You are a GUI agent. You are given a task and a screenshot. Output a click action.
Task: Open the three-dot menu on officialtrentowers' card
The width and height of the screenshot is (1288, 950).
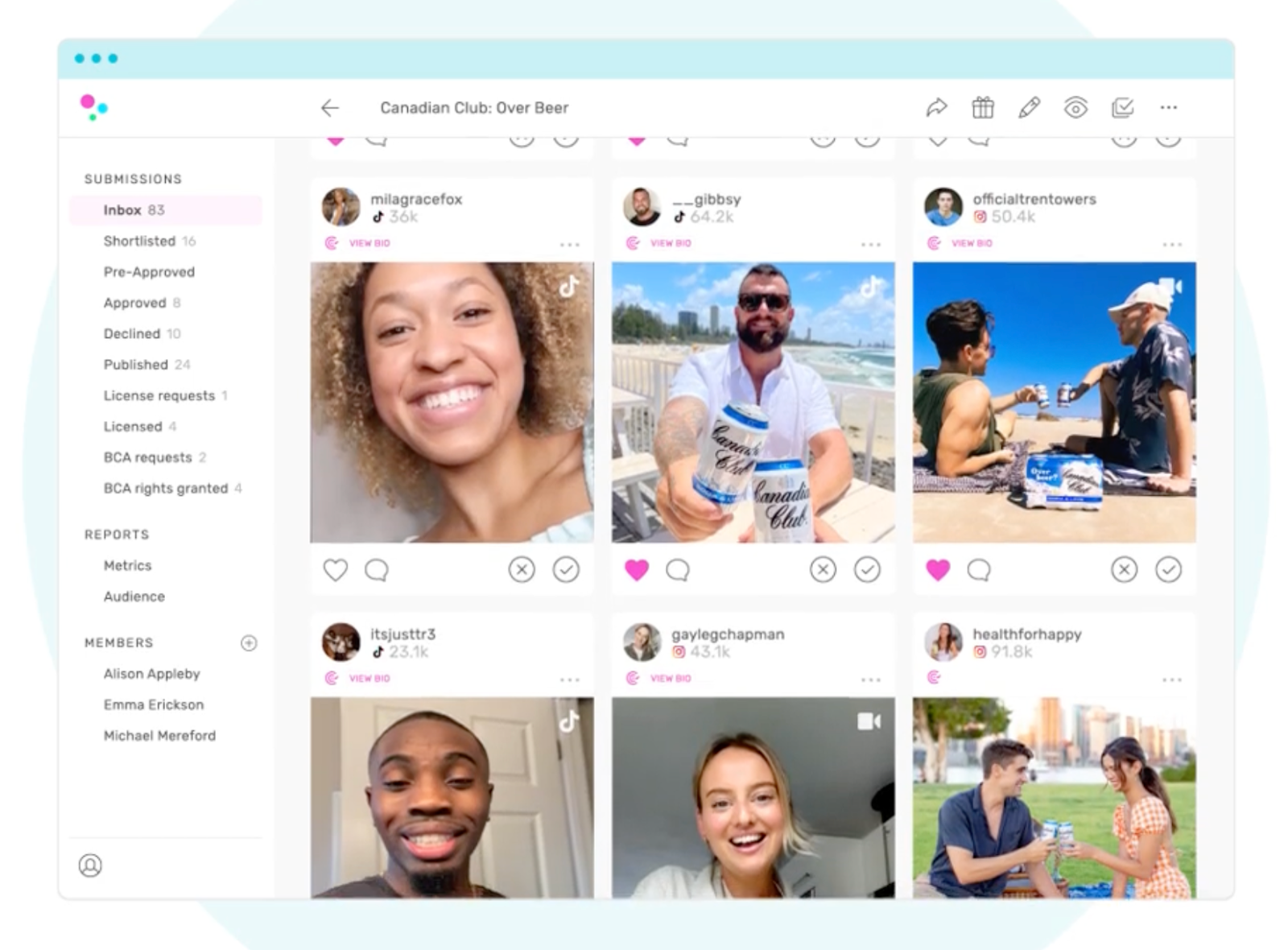(1171, 243)
